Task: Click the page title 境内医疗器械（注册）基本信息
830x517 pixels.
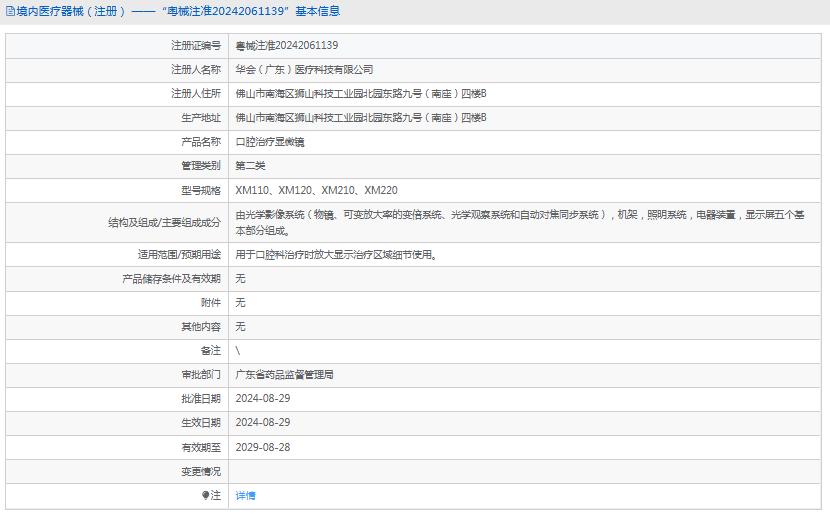Action: pos(178,11)
